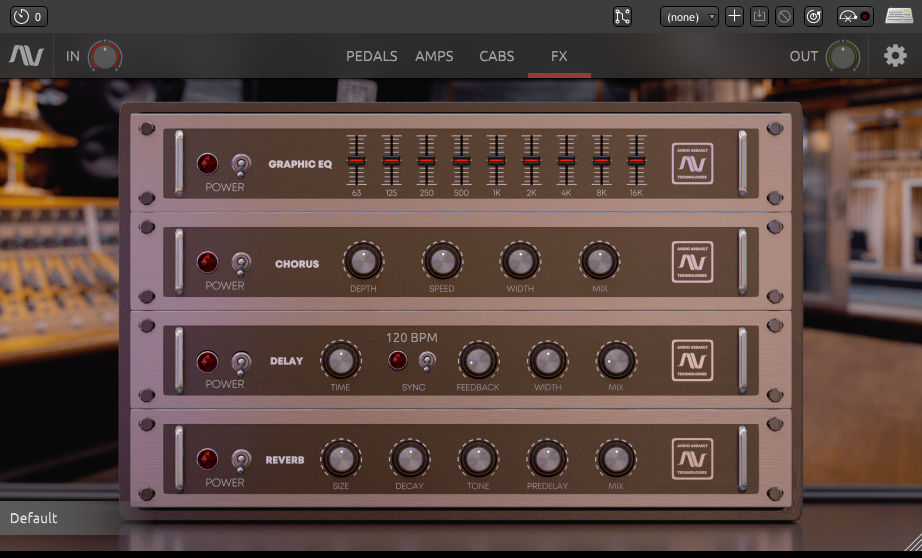Image resolution: width=922 pixels, height=558 pixels.
Task: Switch to the PEDALS tab
Action: [x=372, y=56]
